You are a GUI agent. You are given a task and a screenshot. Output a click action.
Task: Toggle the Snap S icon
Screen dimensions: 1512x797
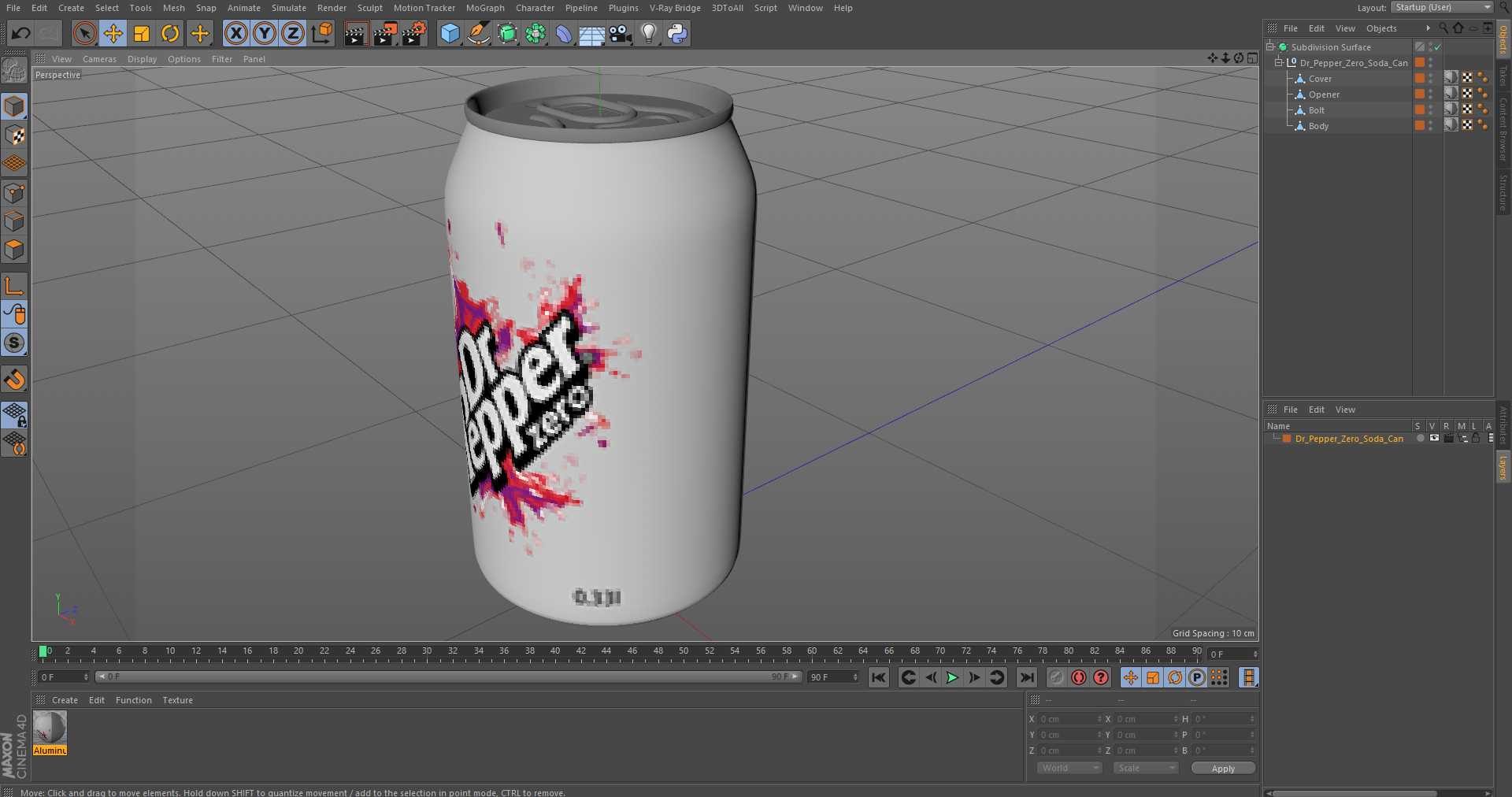click(x=14, y=343)
